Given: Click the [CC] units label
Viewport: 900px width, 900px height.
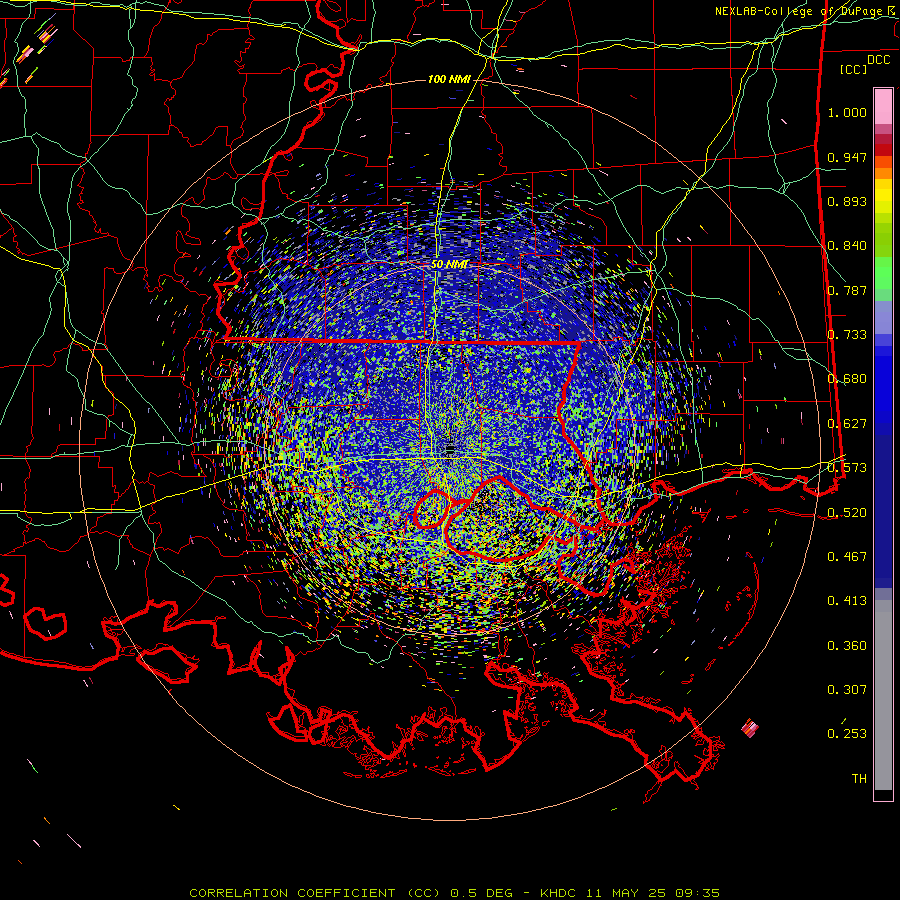Looking at the screenshot, I should click(x=854, y=69).
